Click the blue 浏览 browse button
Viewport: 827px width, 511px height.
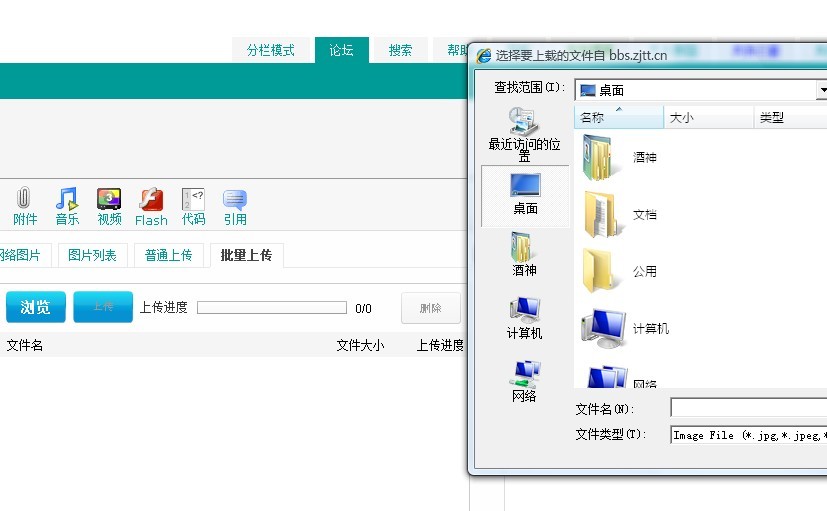[35, 307]
